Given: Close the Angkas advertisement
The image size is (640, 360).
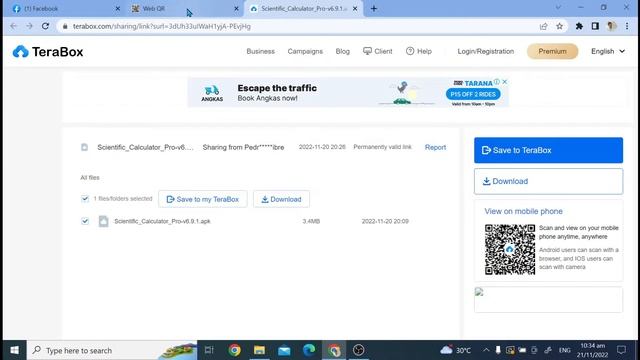Looking at the screenshot, I should [x=505, y=82].
